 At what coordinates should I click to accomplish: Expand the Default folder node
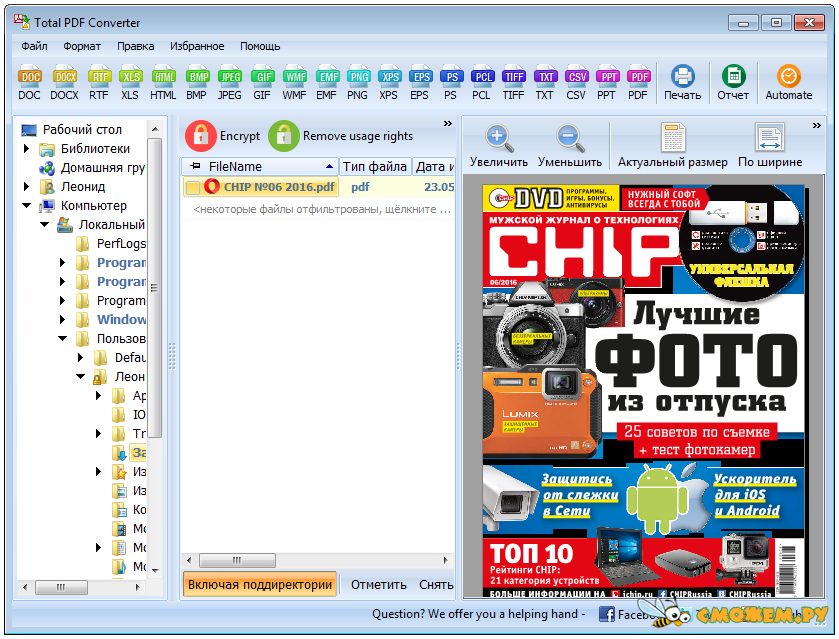(x=81, y=357)
